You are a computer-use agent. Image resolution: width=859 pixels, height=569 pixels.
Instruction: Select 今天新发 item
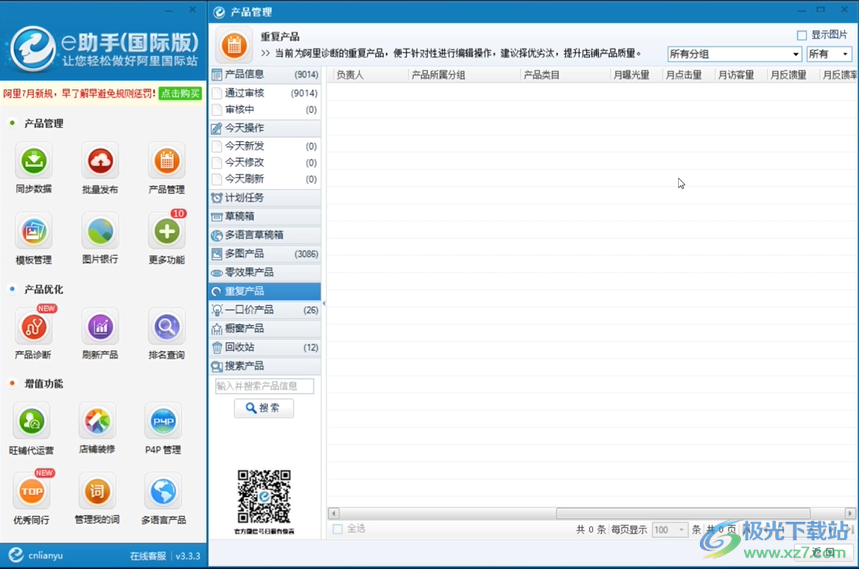coord(265,146)
